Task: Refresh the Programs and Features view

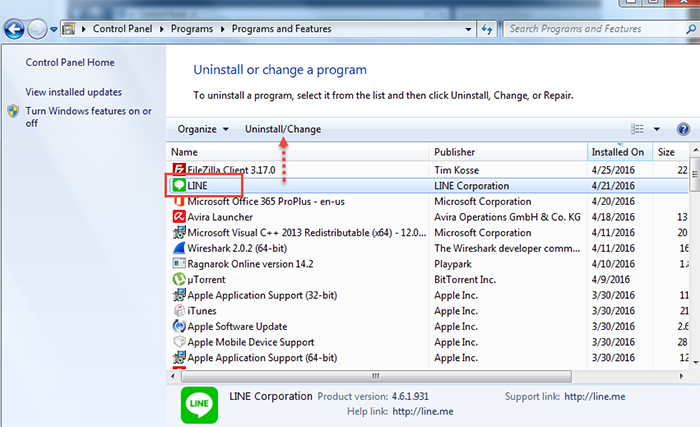Action: point(487,29)
